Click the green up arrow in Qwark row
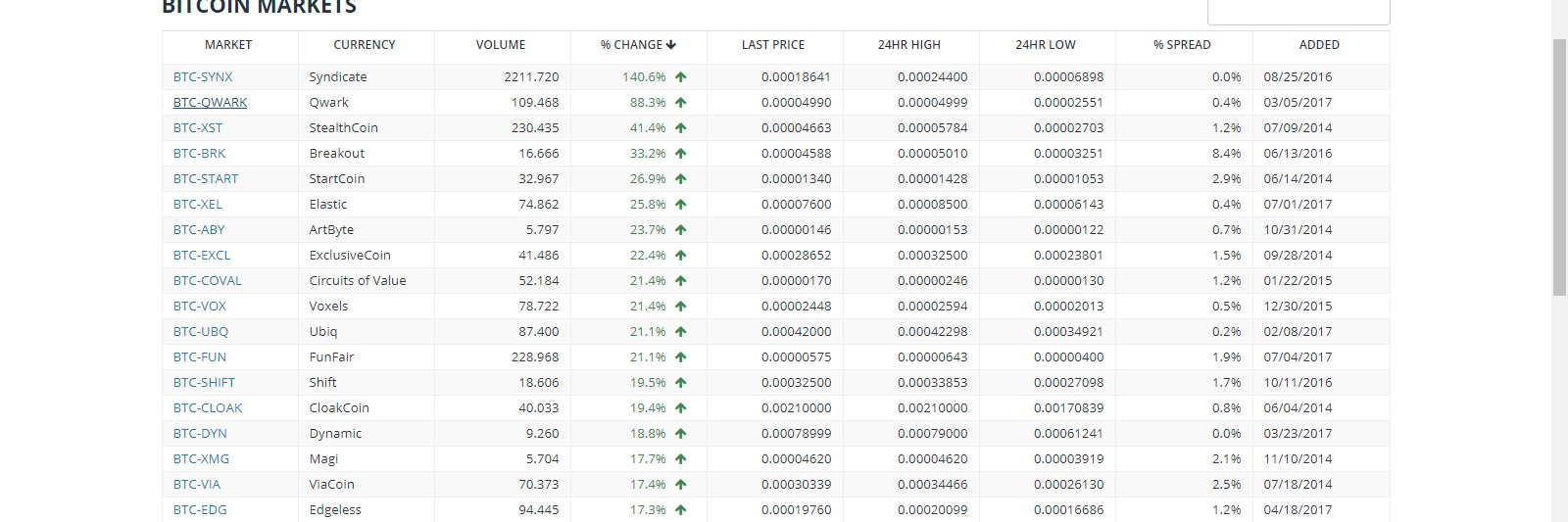Screen dimensions: 1568x522 pyautogui.click(x=680, y=102)
